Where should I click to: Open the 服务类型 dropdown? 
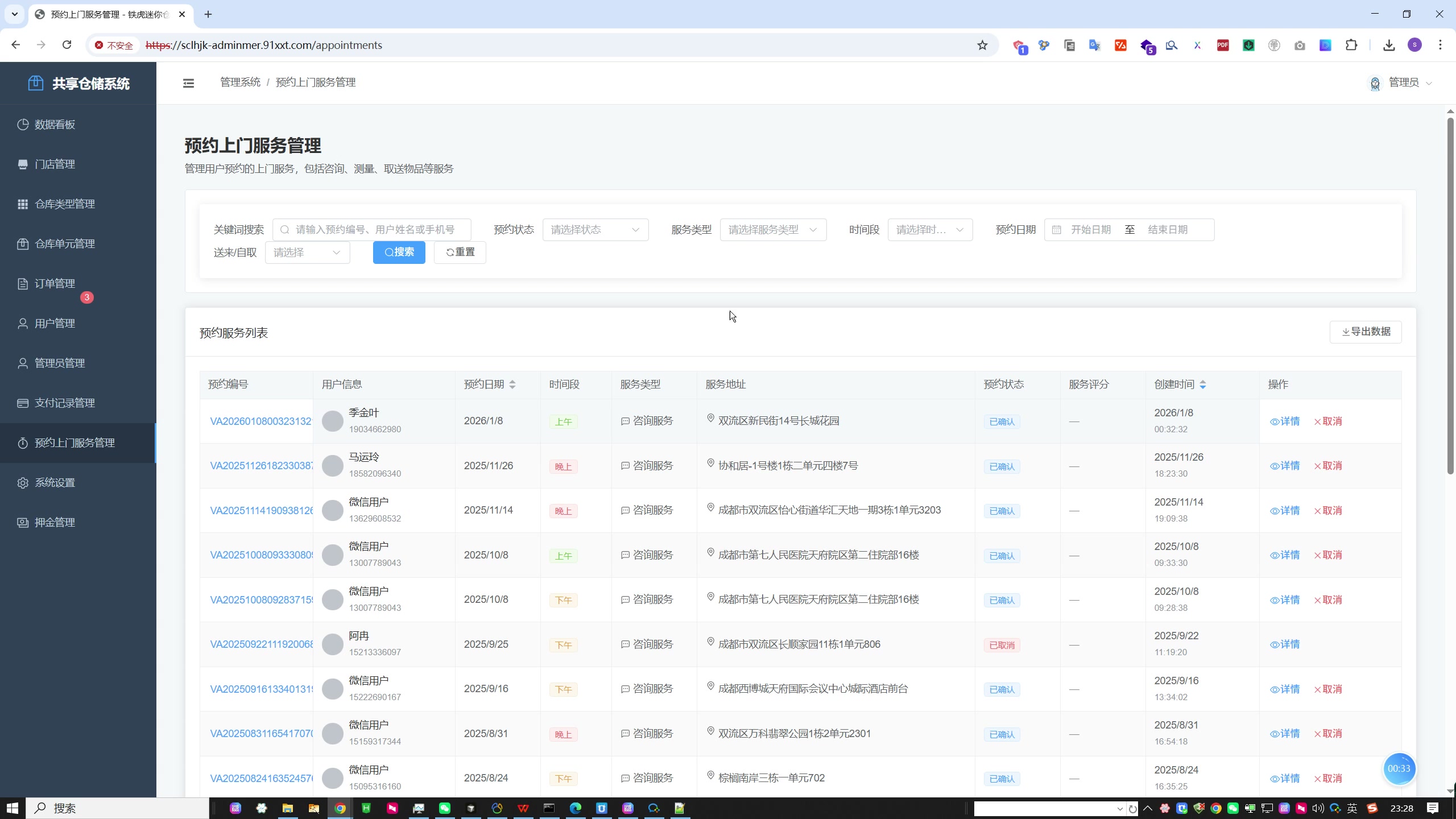772,230
